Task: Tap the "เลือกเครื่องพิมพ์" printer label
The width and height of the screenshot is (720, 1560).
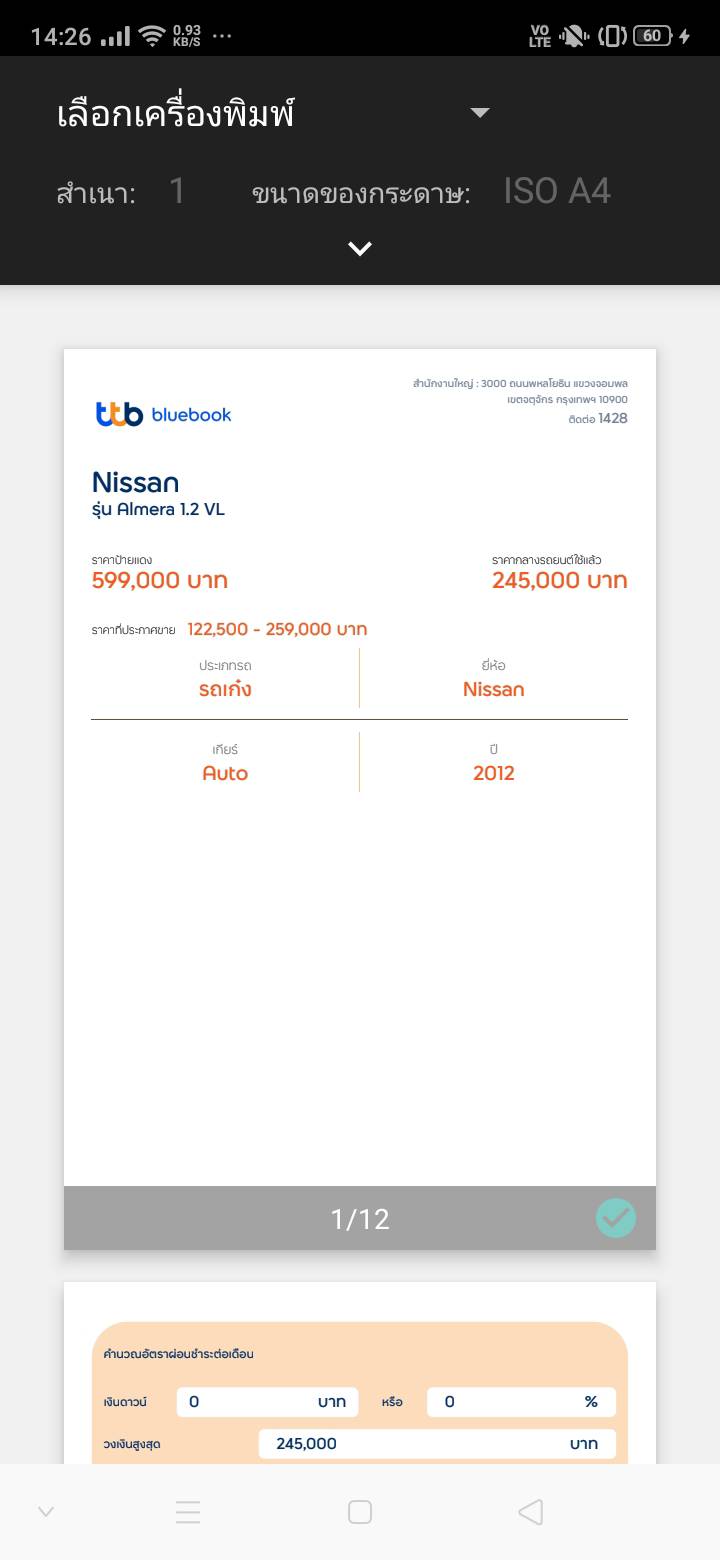Action: (176, 114)
